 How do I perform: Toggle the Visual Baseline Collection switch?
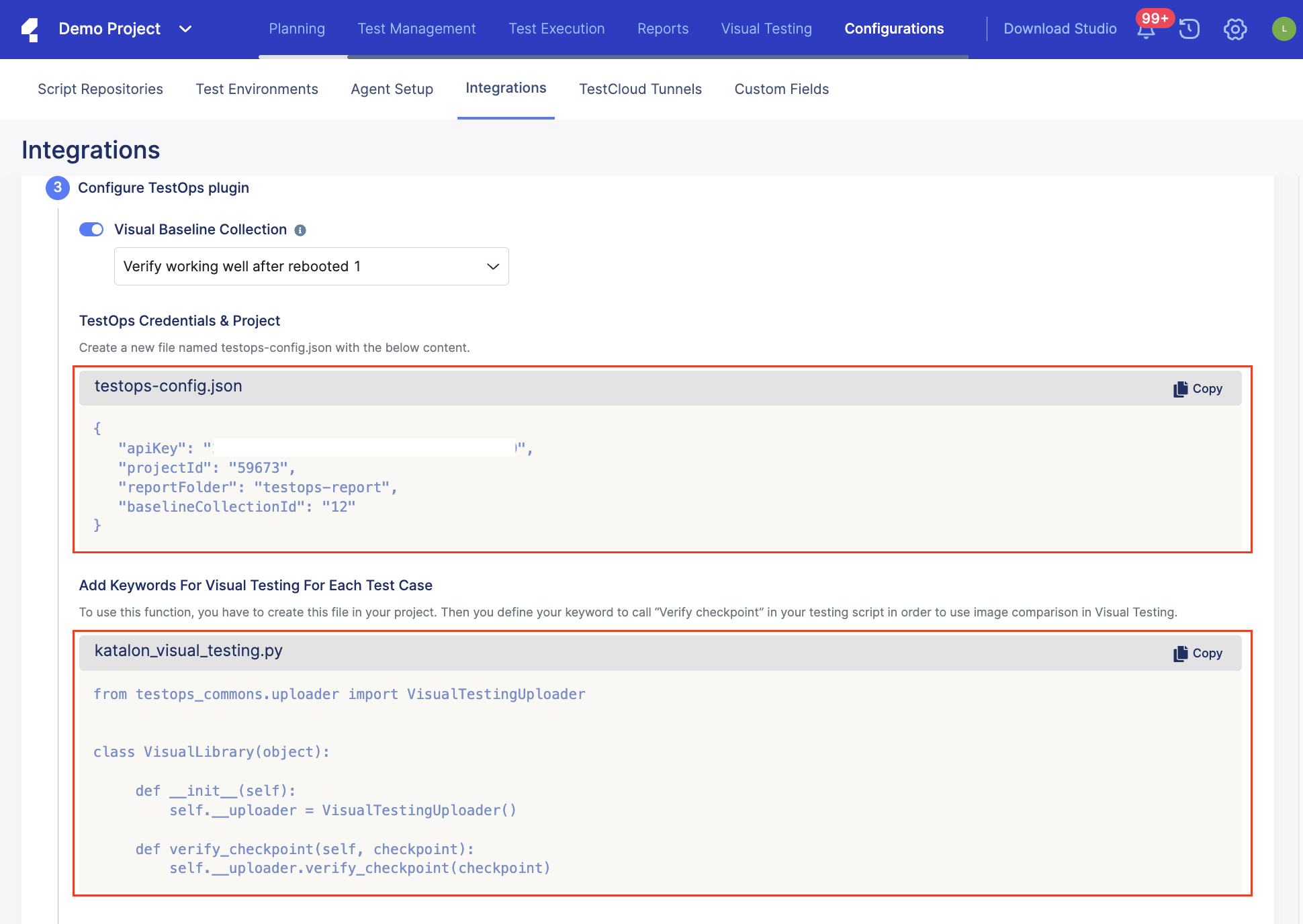[91, 230]
